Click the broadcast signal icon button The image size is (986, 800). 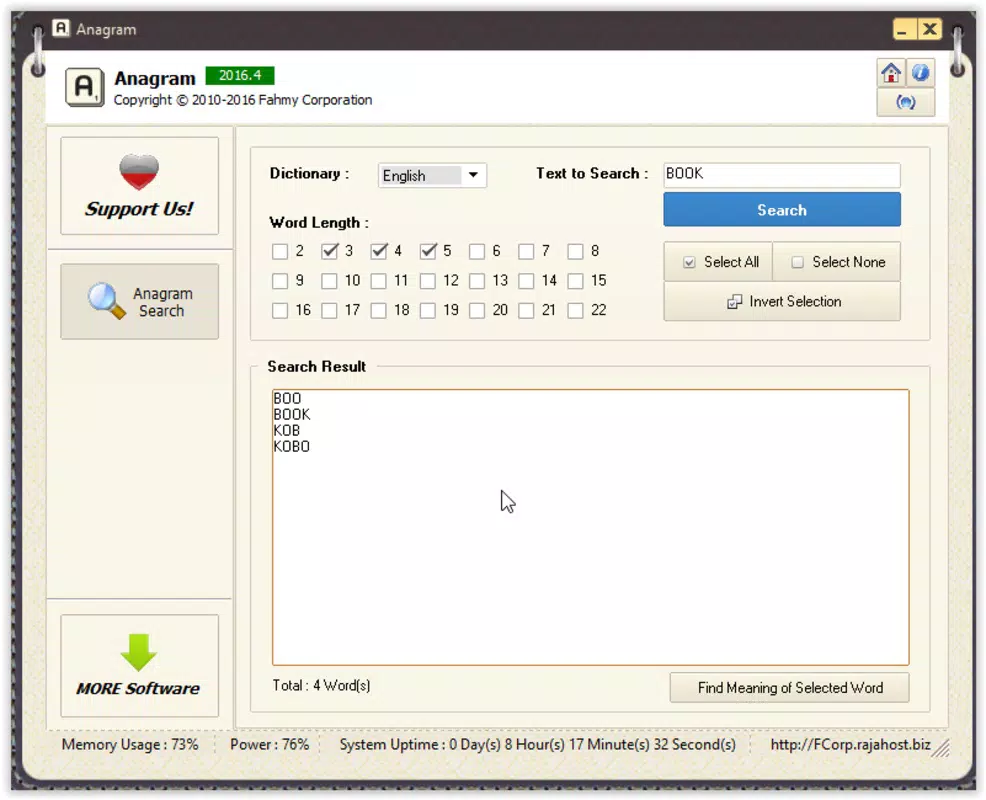point(906,102)
